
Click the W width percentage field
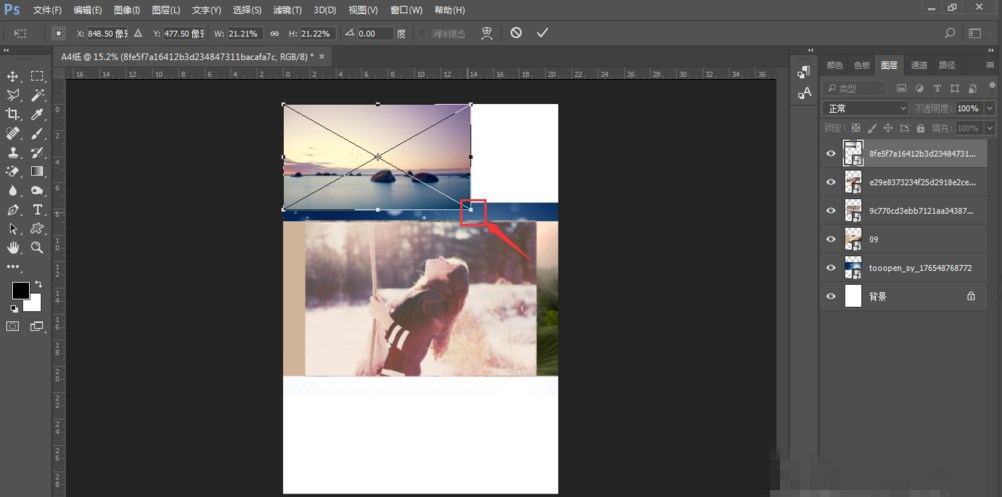244,33
